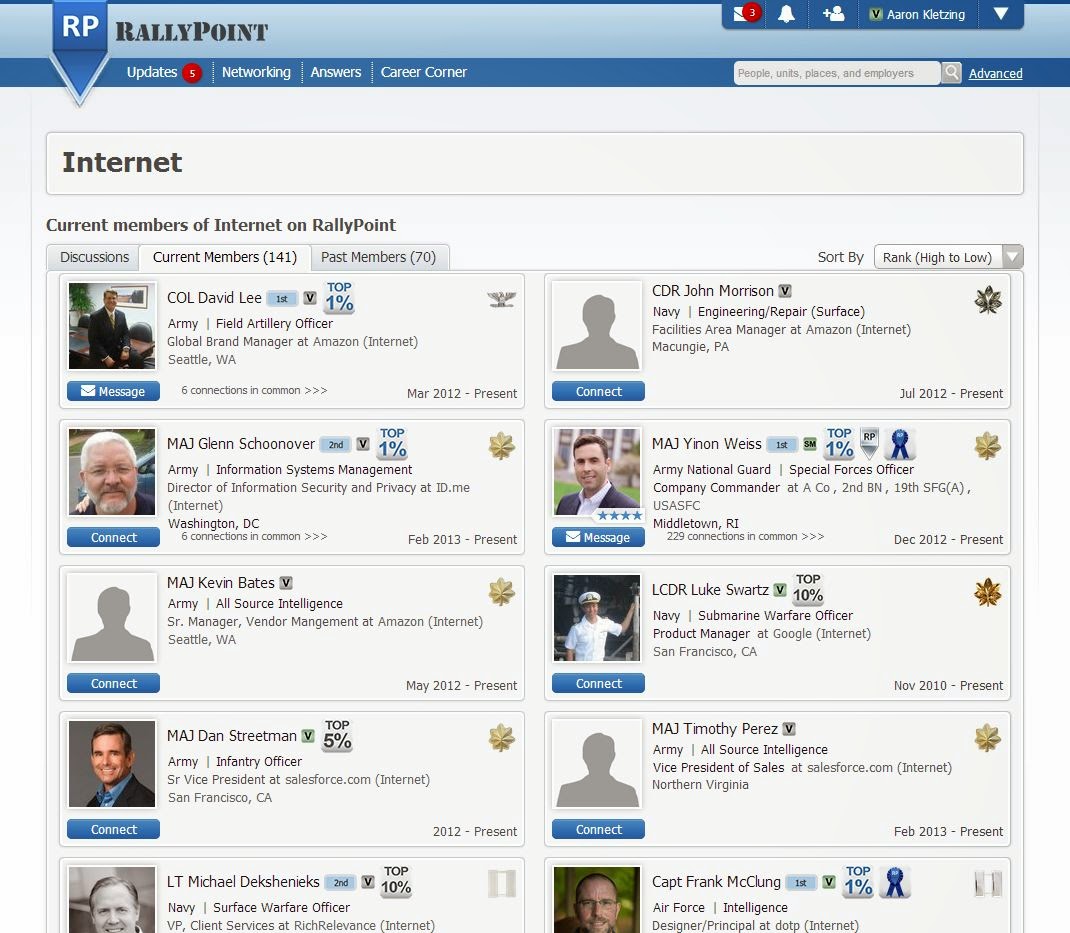Viewport: 1070px width, 933px height.
Task: Connect with MAJ Timothy Perez
Action: click(598, 829)
